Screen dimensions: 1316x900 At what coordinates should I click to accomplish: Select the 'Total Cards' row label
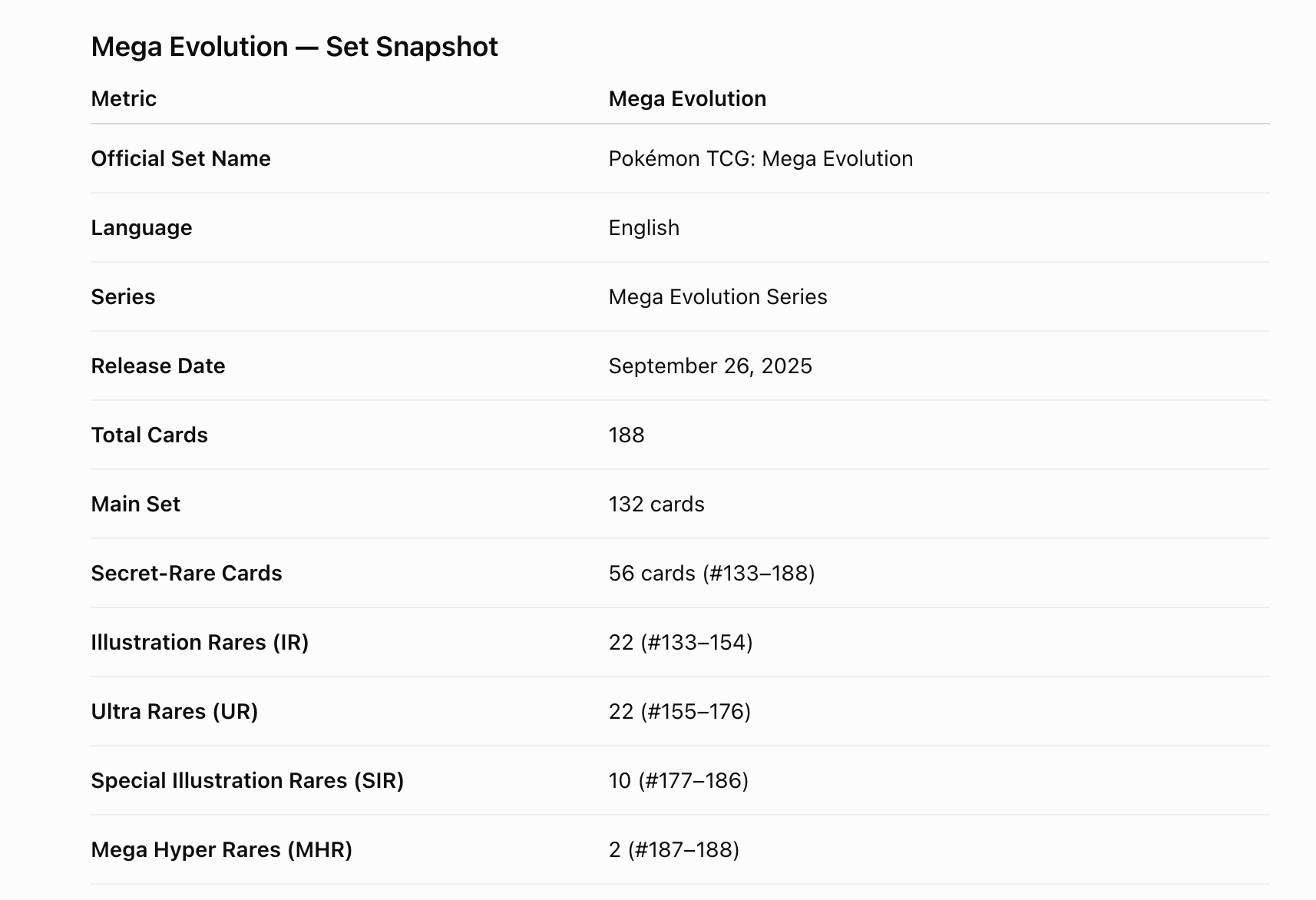149,435
